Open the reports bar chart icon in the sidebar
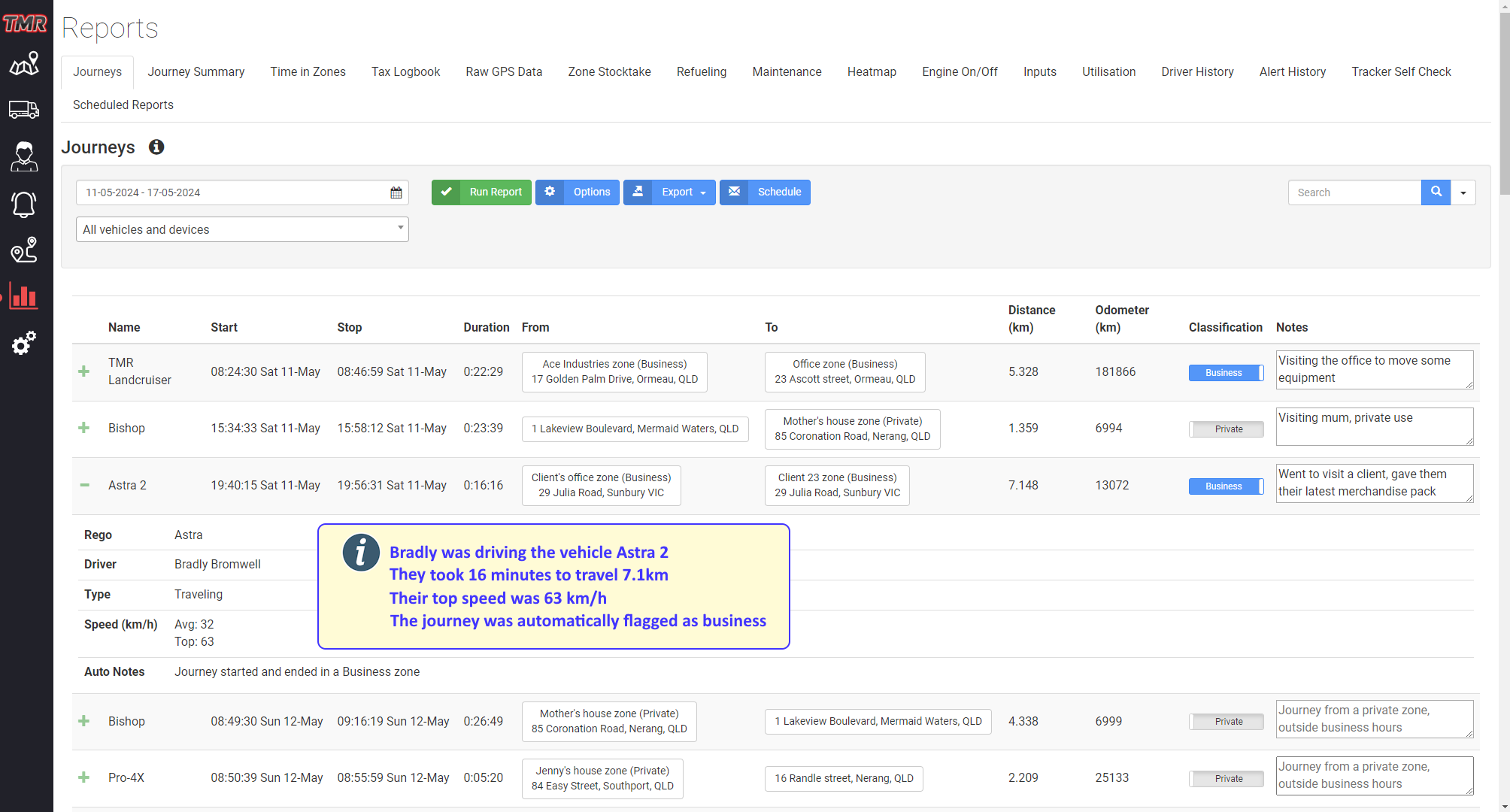The image size is (1510, 812). coord(24,296)
